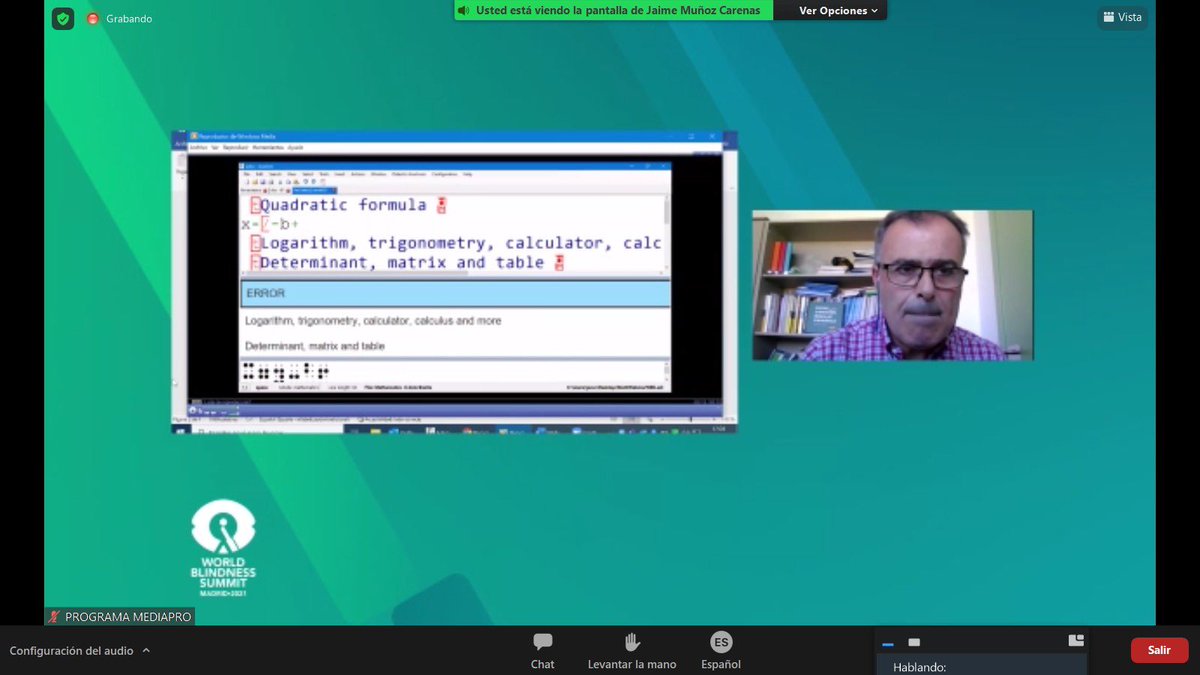Click the editor's vertical scrollbar in shared screen
This screenshot has width=1200, height=675.
pos(666,234)
